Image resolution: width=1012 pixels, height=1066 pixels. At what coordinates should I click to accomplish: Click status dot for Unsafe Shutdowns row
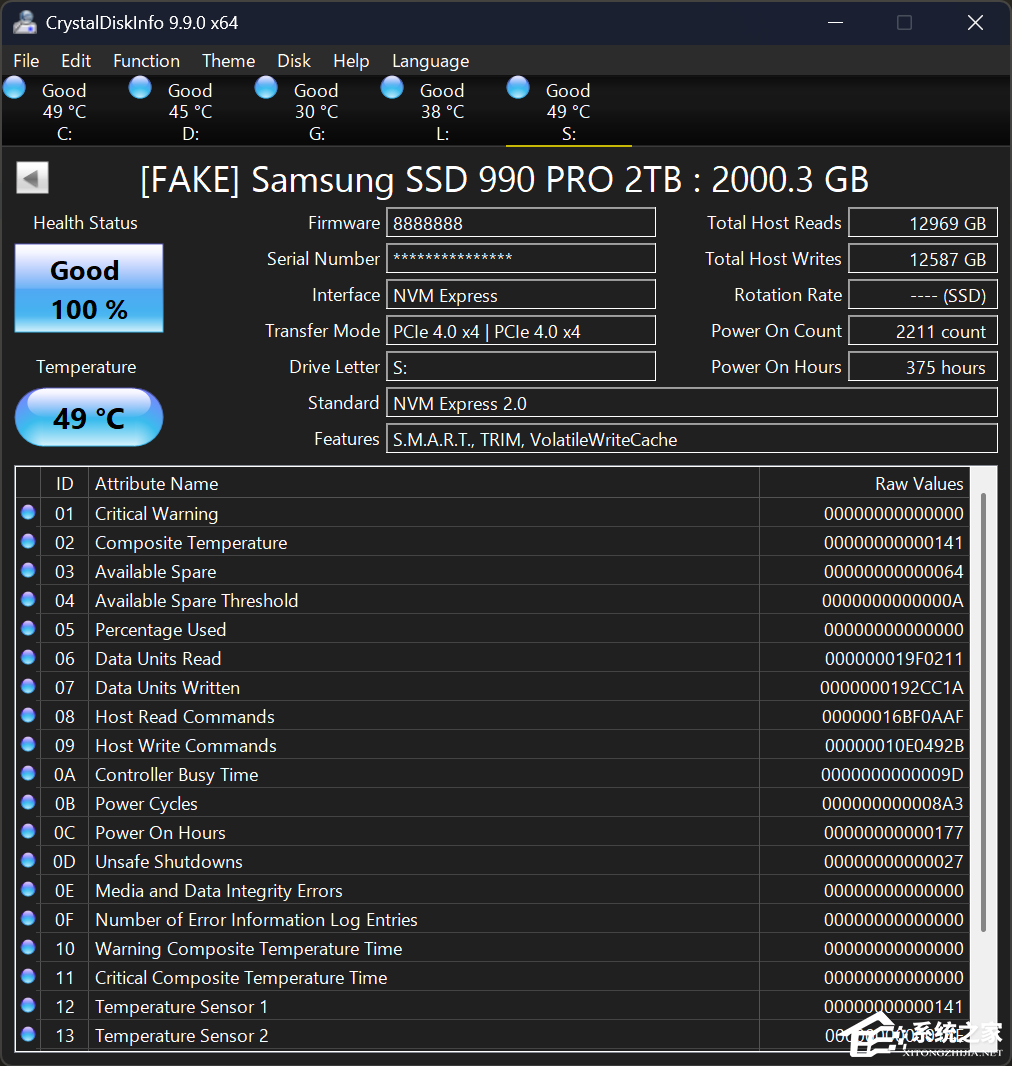[x=28, y=860]
